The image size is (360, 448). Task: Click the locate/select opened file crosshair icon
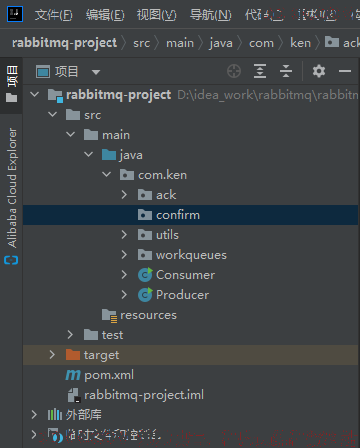[x=234, y=71]
